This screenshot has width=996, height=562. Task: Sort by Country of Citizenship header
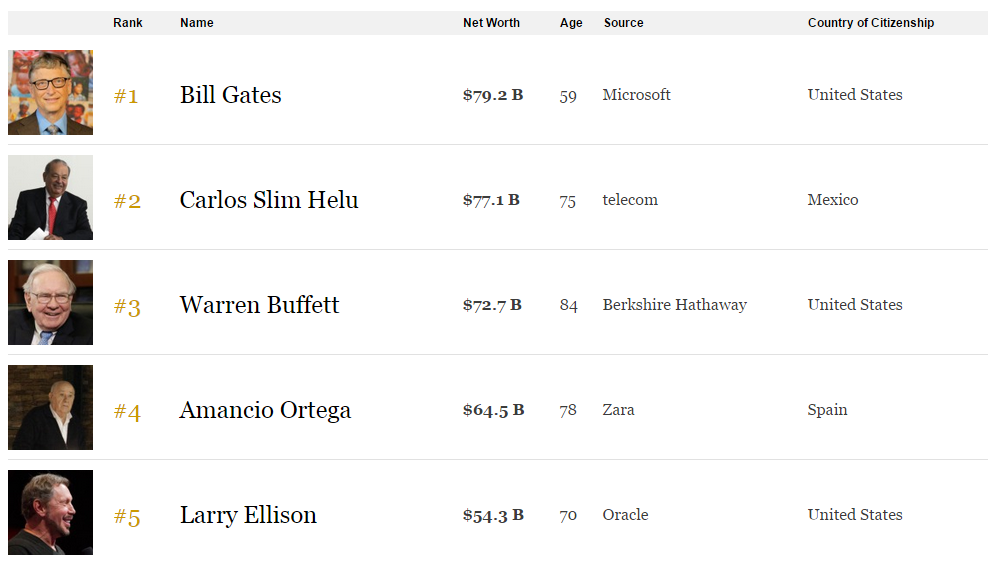(871, 23)
